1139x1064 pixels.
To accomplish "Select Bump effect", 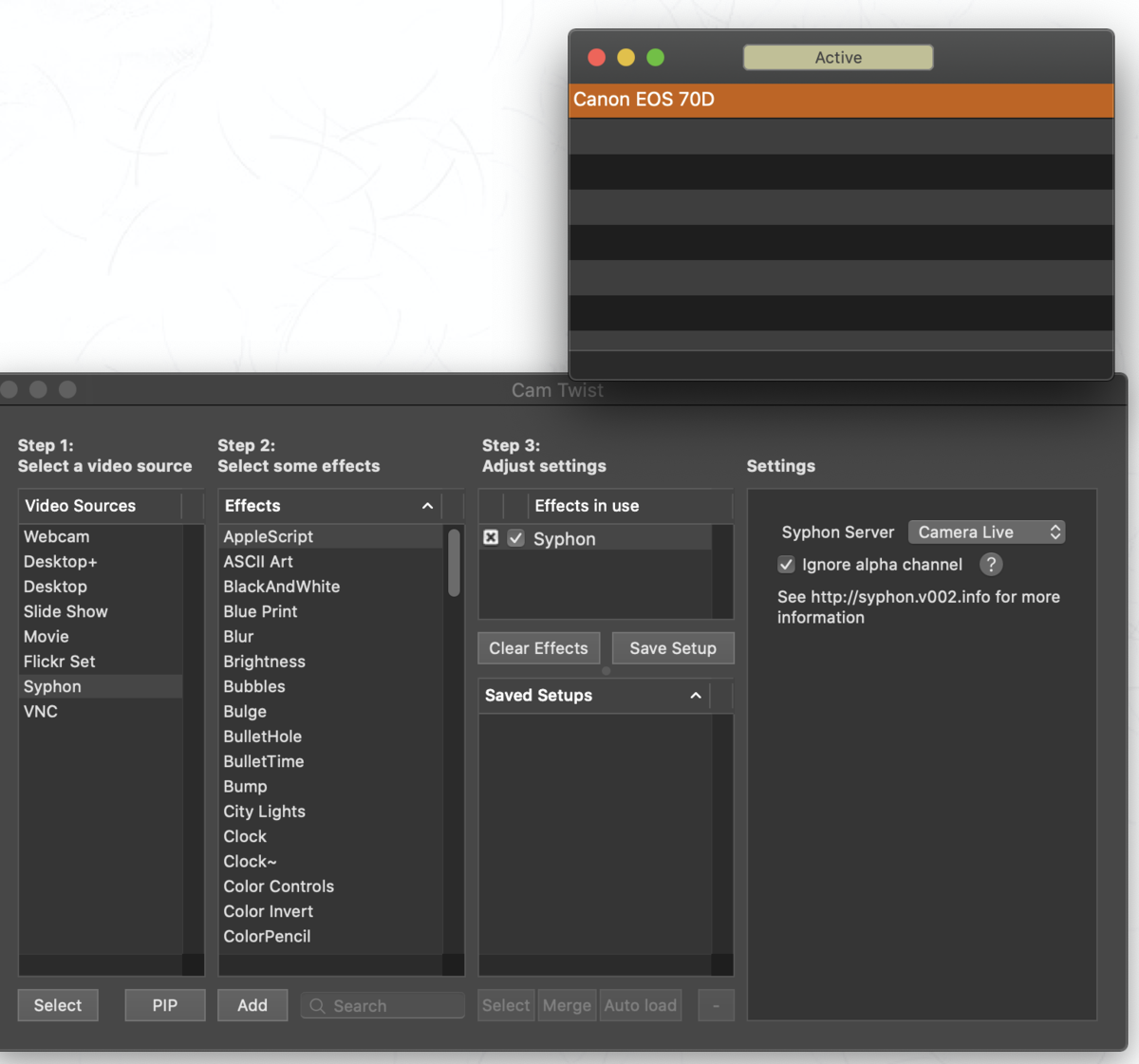I will click(330, 787).
